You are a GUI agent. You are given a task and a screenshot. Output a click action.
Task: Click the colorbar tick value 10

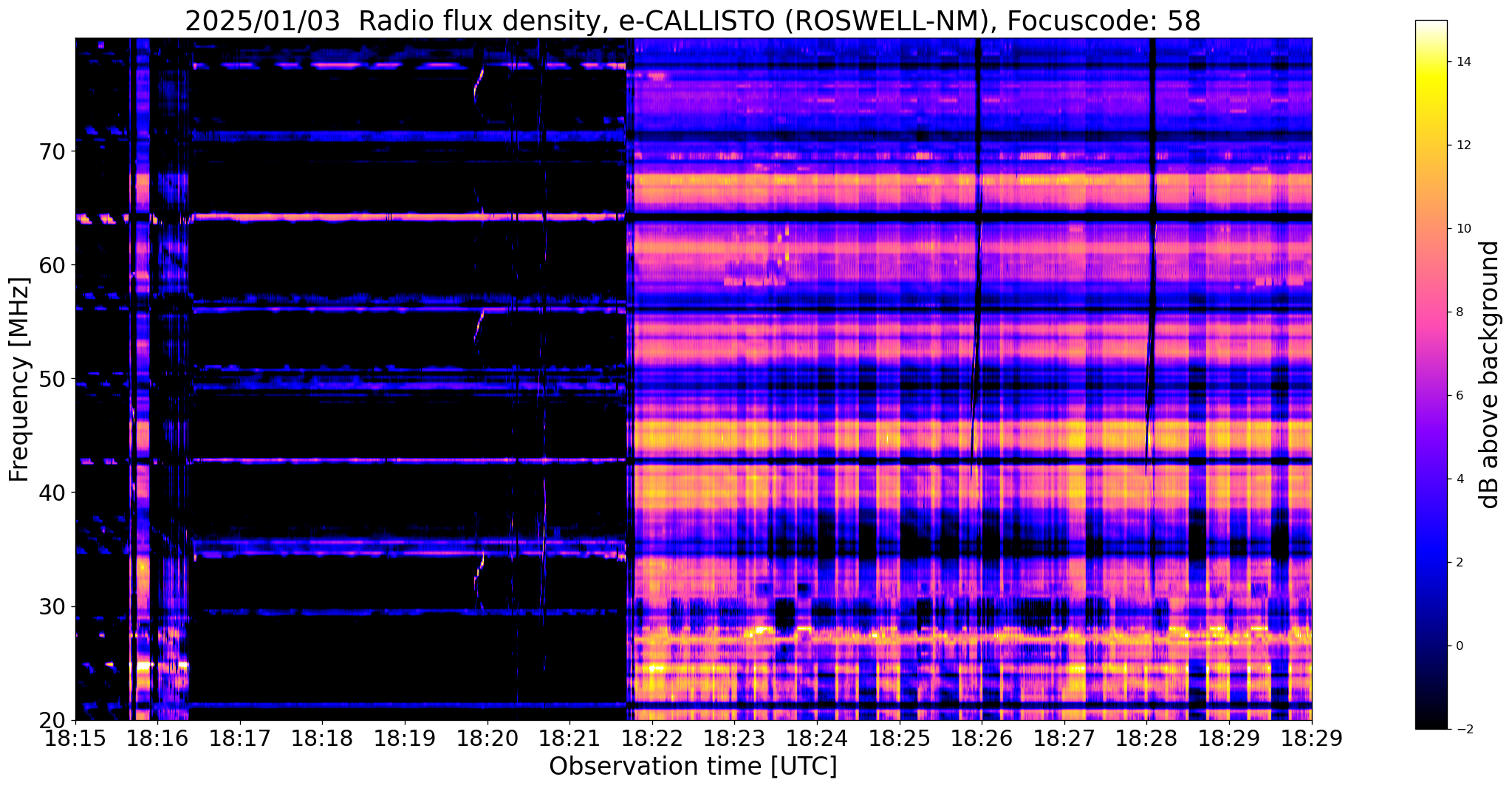pos(1463,228)
